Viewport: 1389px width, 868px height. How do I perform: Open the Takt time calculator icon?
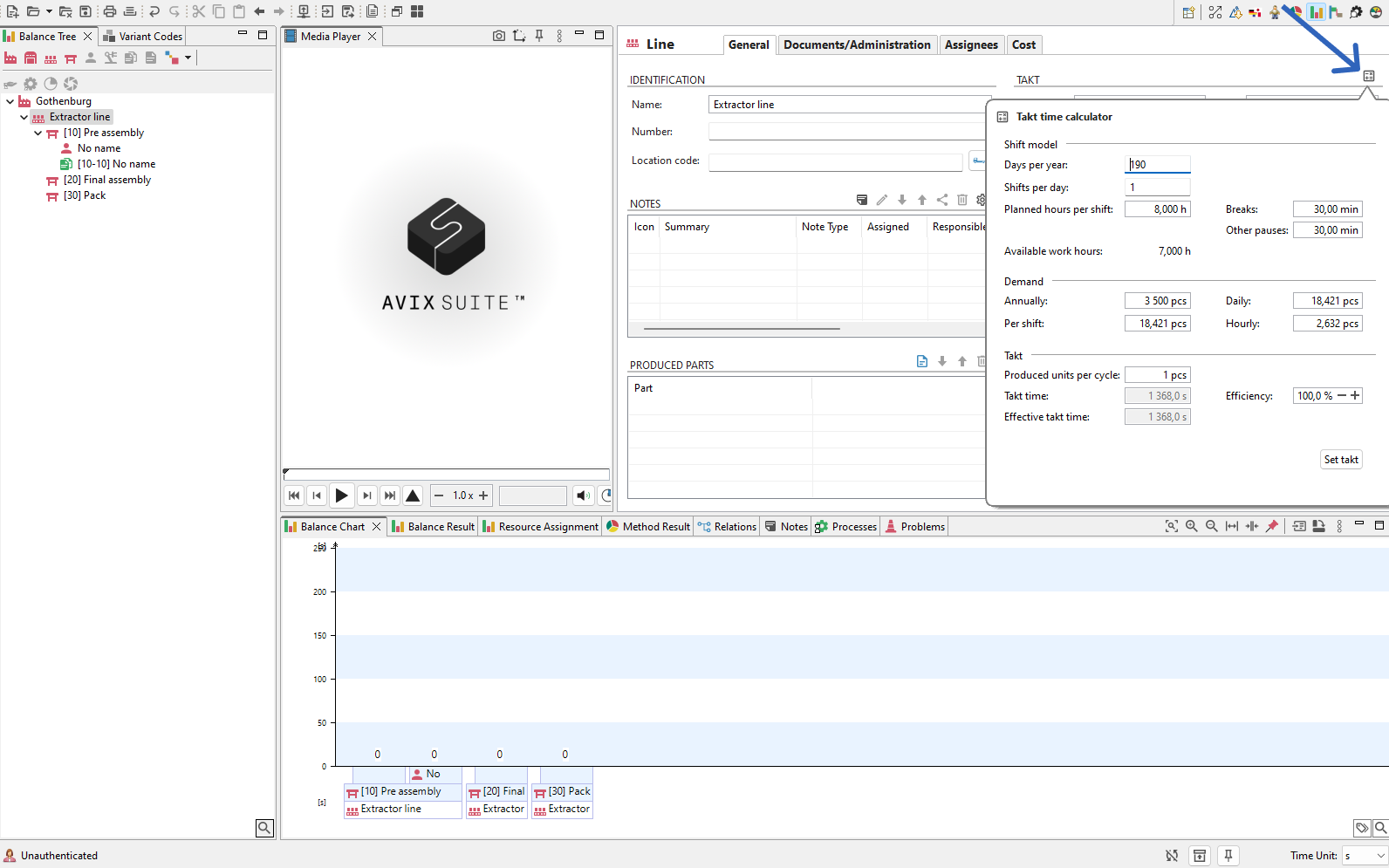1368,77
